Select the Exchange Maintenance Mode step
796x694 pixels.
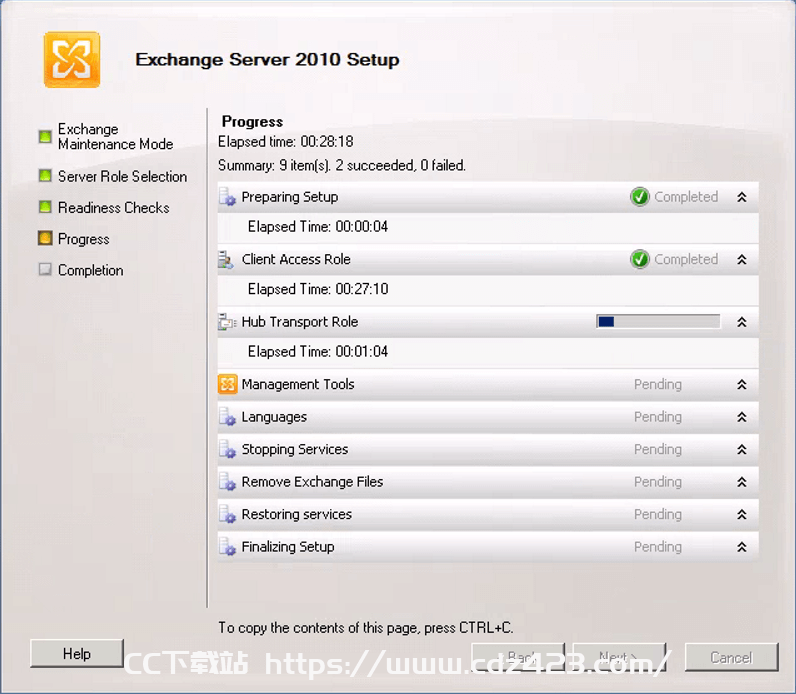(x=115, y=137)
